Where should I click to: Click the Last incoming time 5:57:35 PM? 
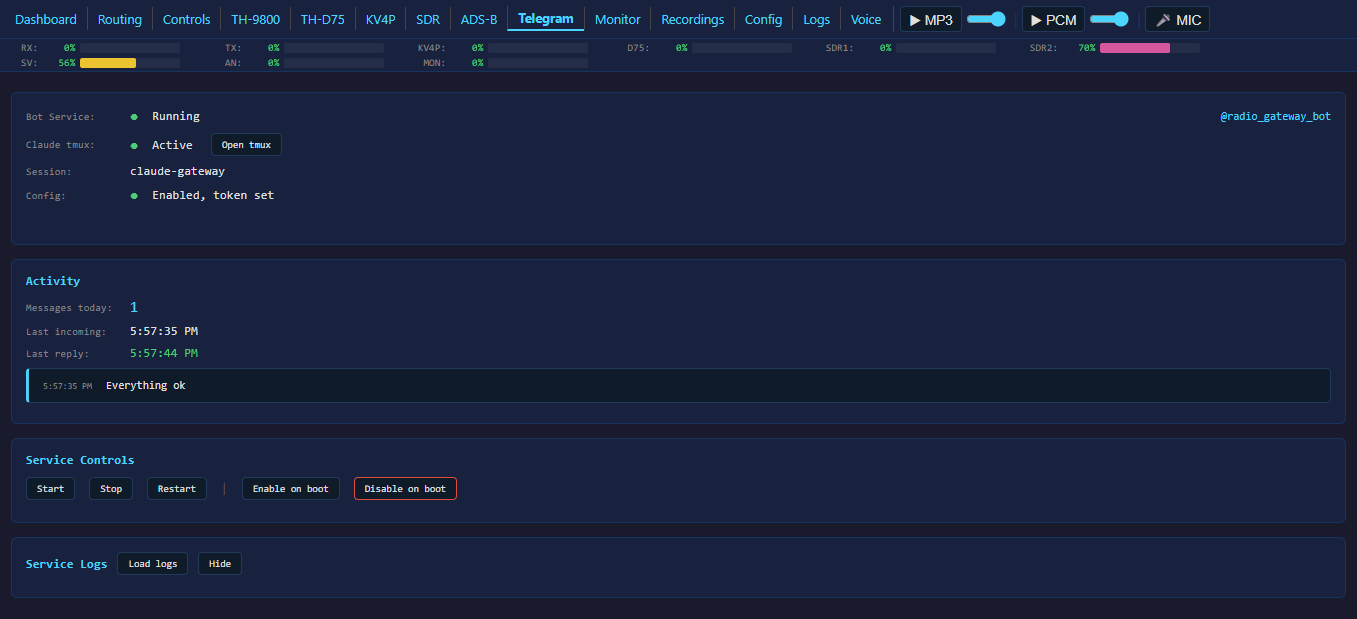(x=164, y=331)
